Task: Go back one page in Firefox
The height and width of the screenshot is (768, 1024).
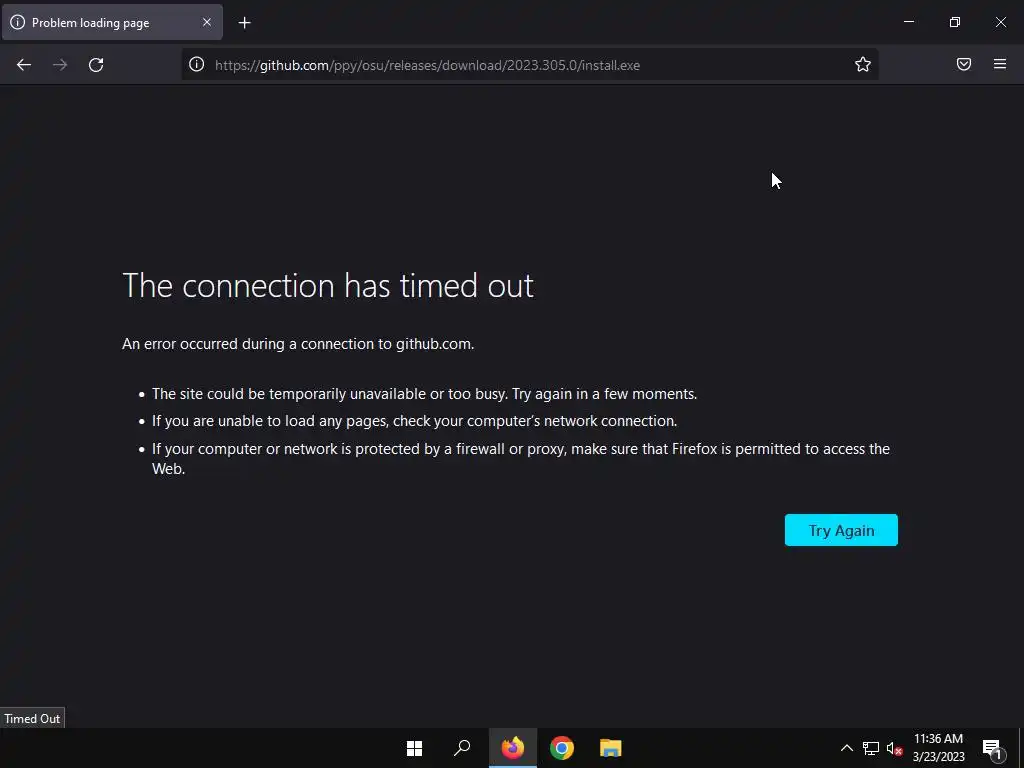Action: [24, 65]
